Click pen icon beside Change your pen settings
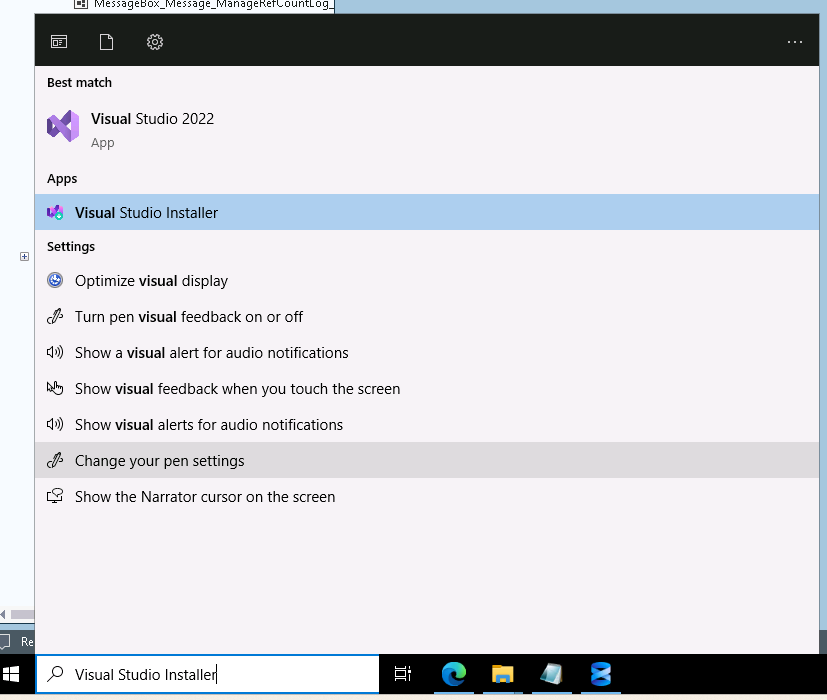The width and height of the screenshot is (827, 700). click(55, 461)
